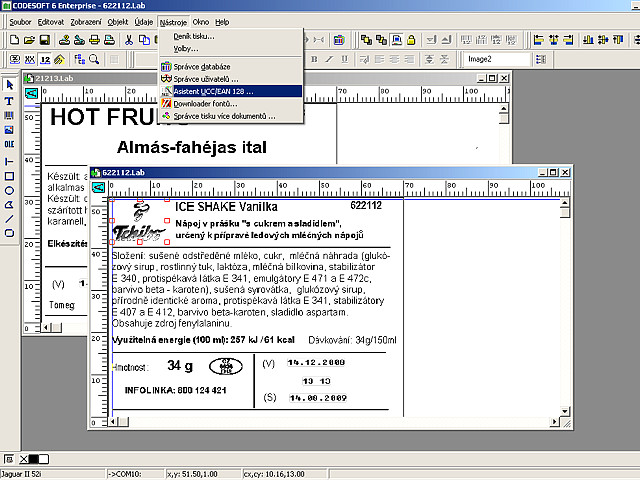The height and width of the screenshot is (480, 640).
Task: Open the Zobrazení menu
Action: point(86,22)
